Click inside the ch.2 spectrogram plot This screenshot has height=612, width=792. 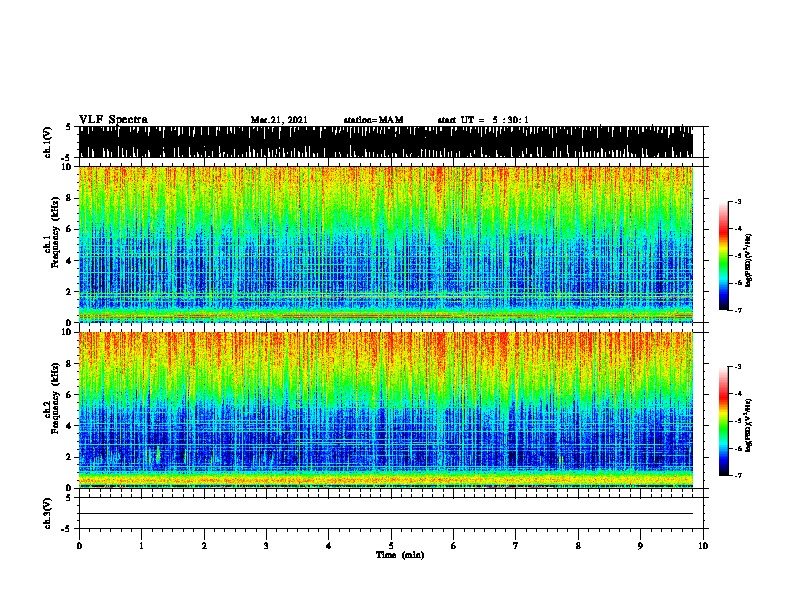click(386, 410)
